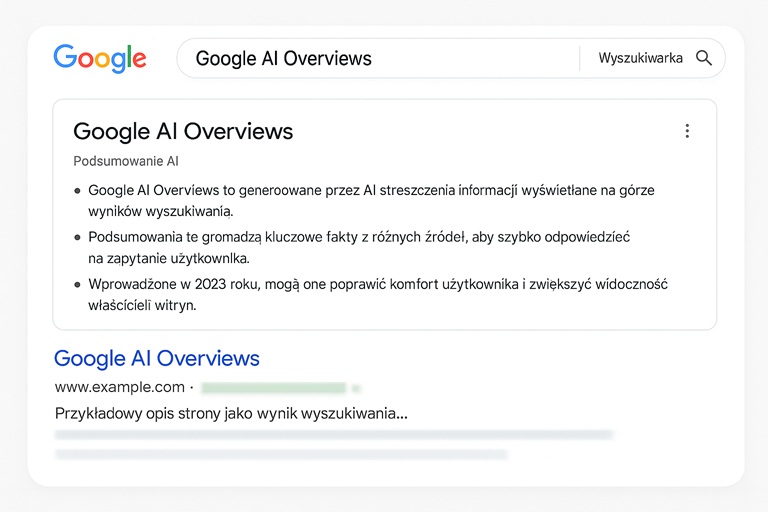Open the three-dot menu of AI overview
Screen dimensions: 768x512
click(x=687, y=131)
